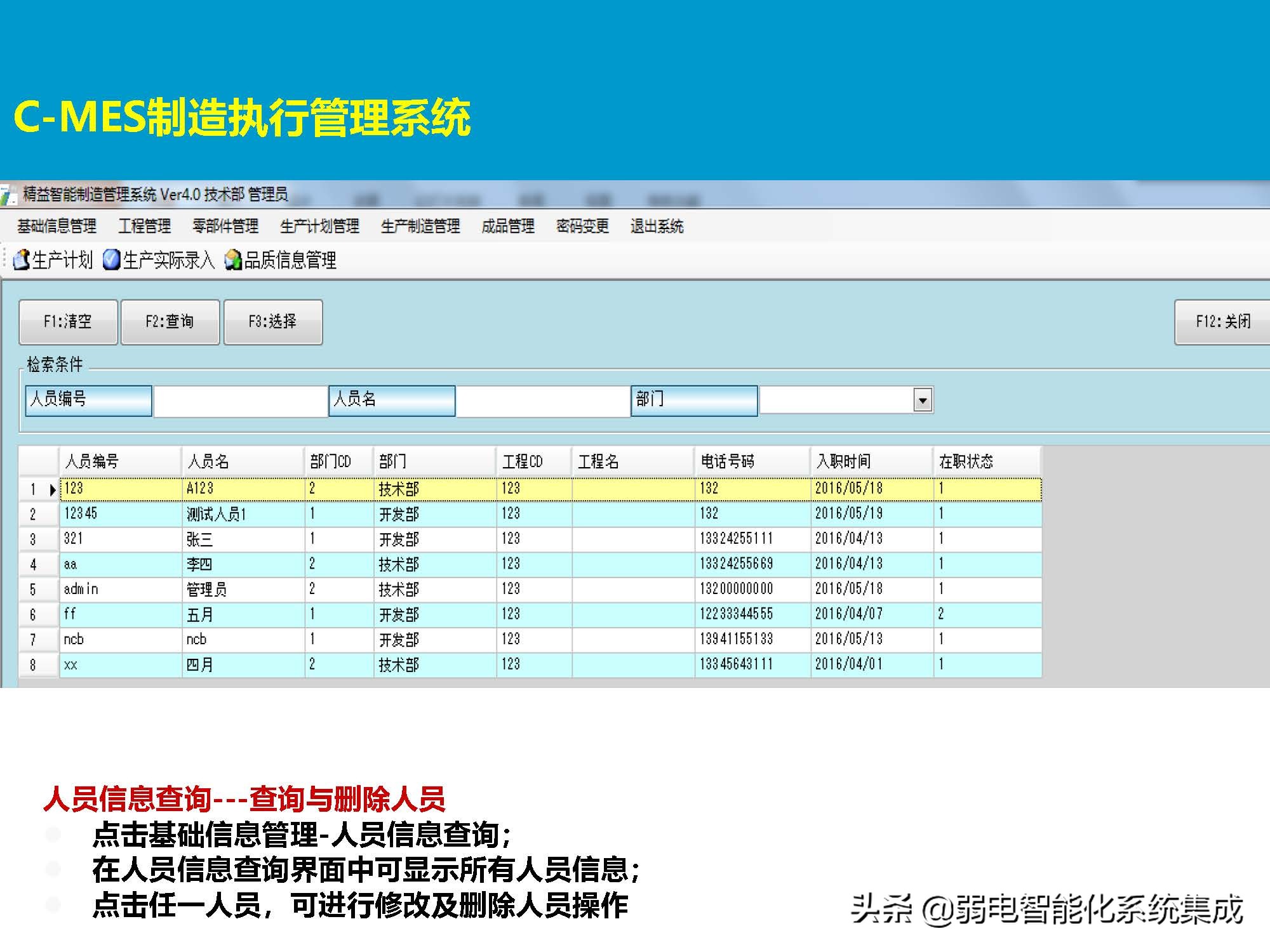The image size is (1270, 952).
Task: Open the 密码变更 menu
Action: [582, 226]
